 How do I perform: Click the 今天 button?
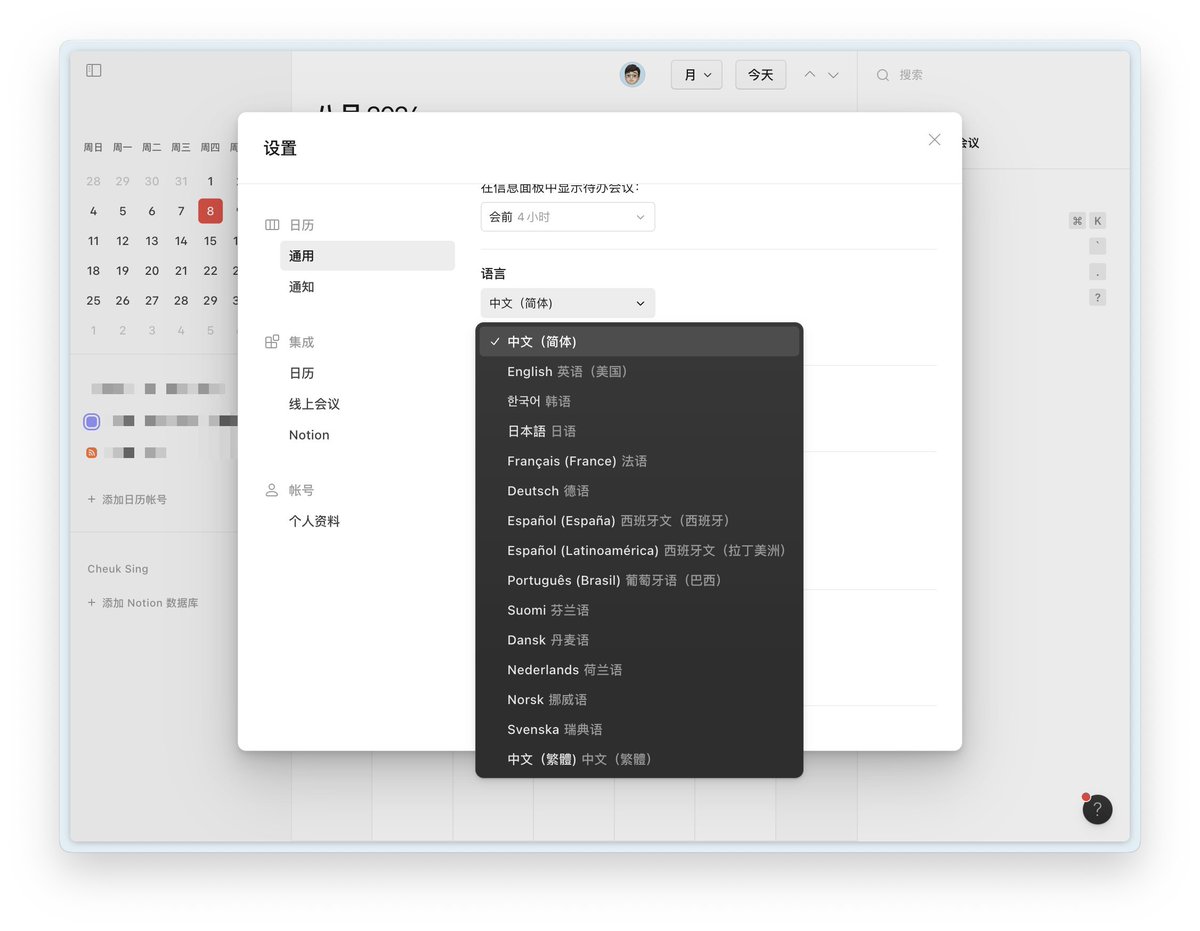pos(761,75)
